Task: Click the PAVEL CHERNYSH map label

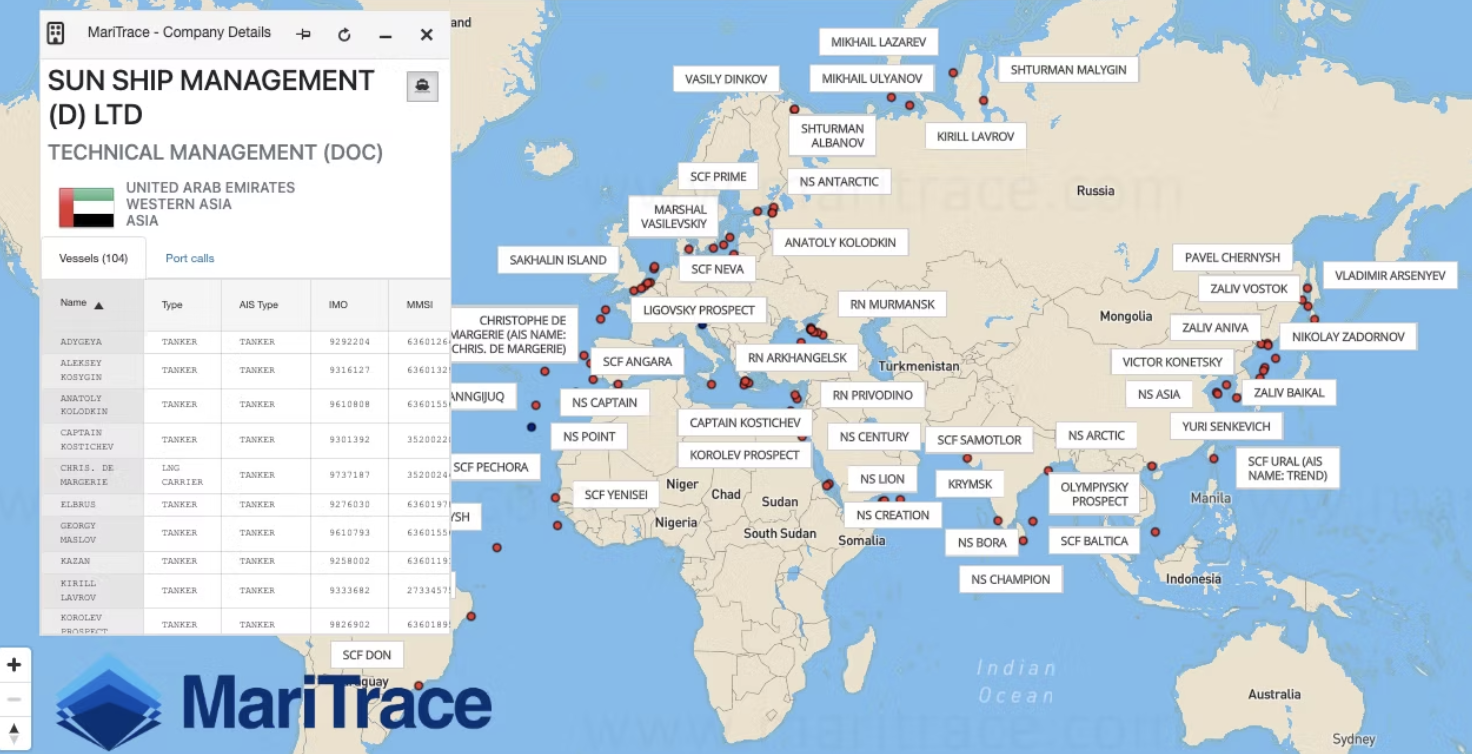Action: (1232, 258)
